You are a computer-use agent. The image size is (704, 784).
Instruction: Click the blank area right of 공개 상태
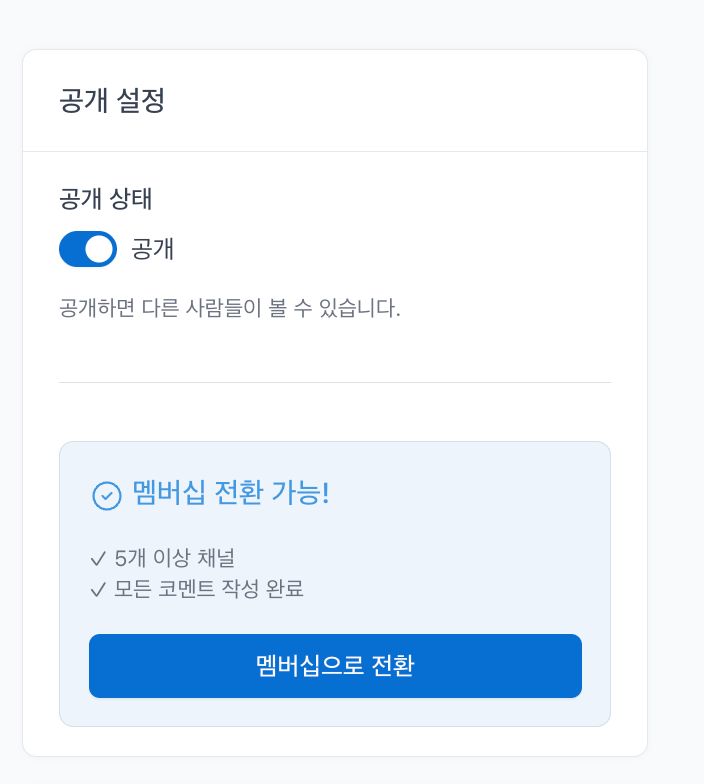pyautogui.click(x=400, y=198)
